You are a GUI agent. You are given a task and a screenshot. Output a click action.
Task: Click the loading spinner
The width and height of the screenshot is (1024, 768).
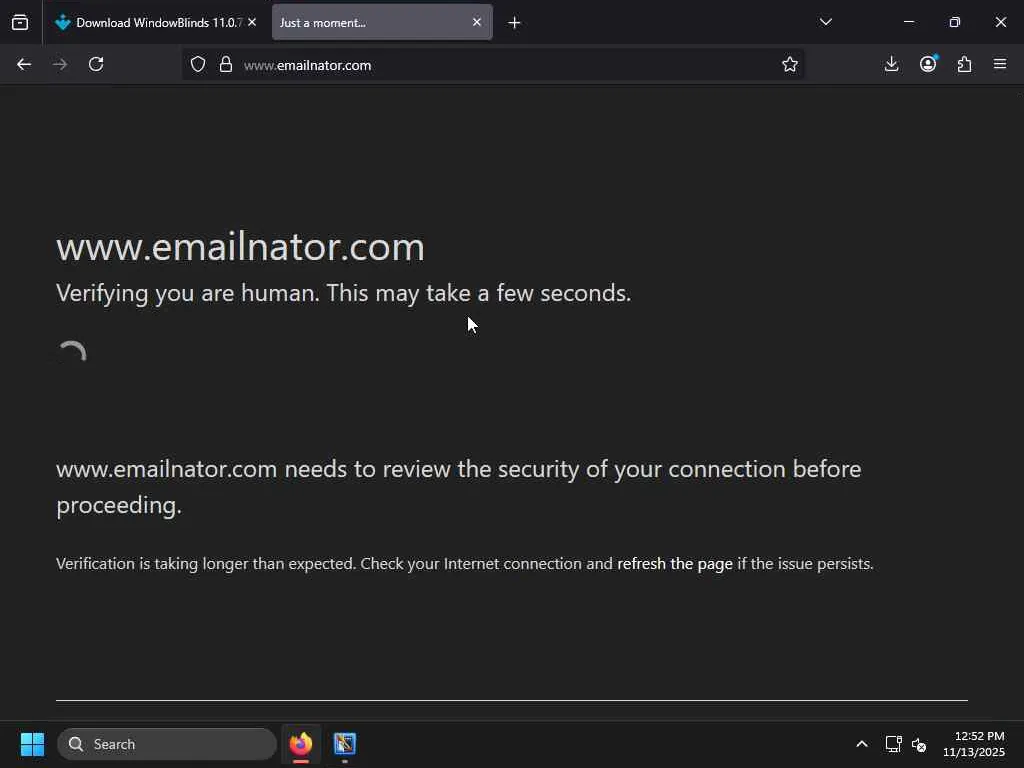coord(72,353)
